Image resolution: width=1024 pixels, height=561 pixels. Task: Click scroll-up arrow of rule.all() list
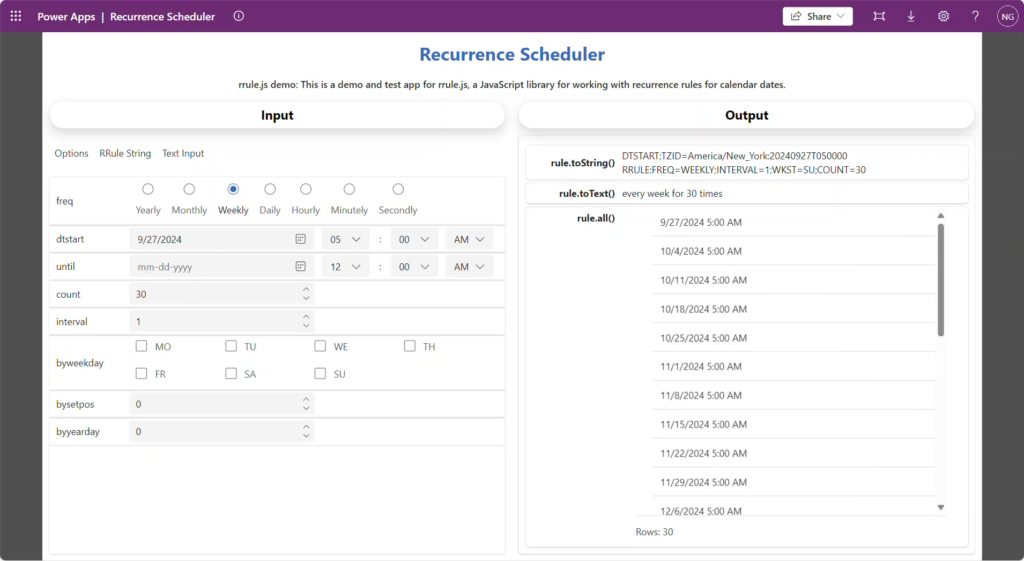click(941, 216)
